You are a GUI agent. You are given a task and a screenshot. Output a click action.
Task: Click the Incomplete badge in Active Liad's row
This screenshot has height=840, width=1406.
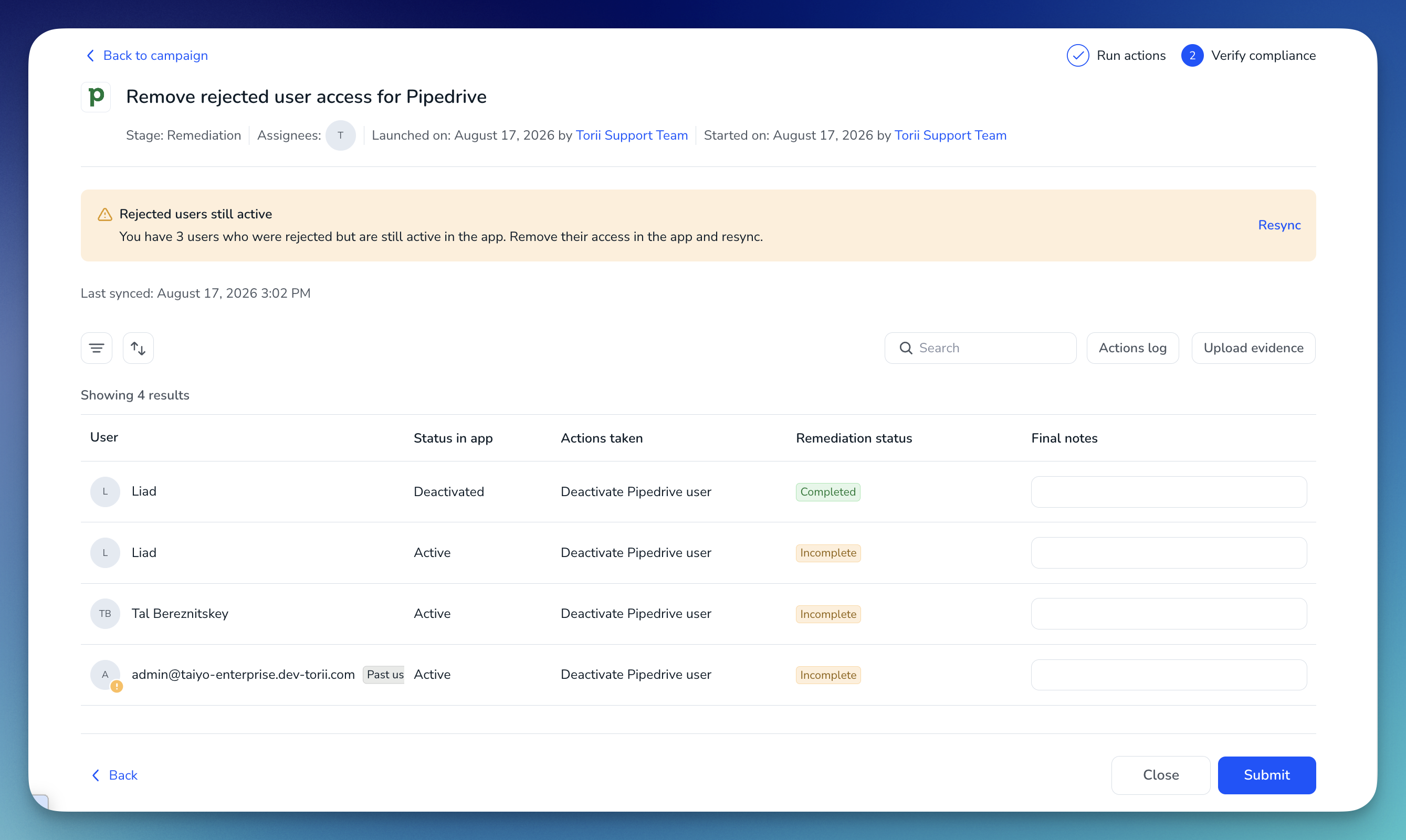click(x=828, y=553)
